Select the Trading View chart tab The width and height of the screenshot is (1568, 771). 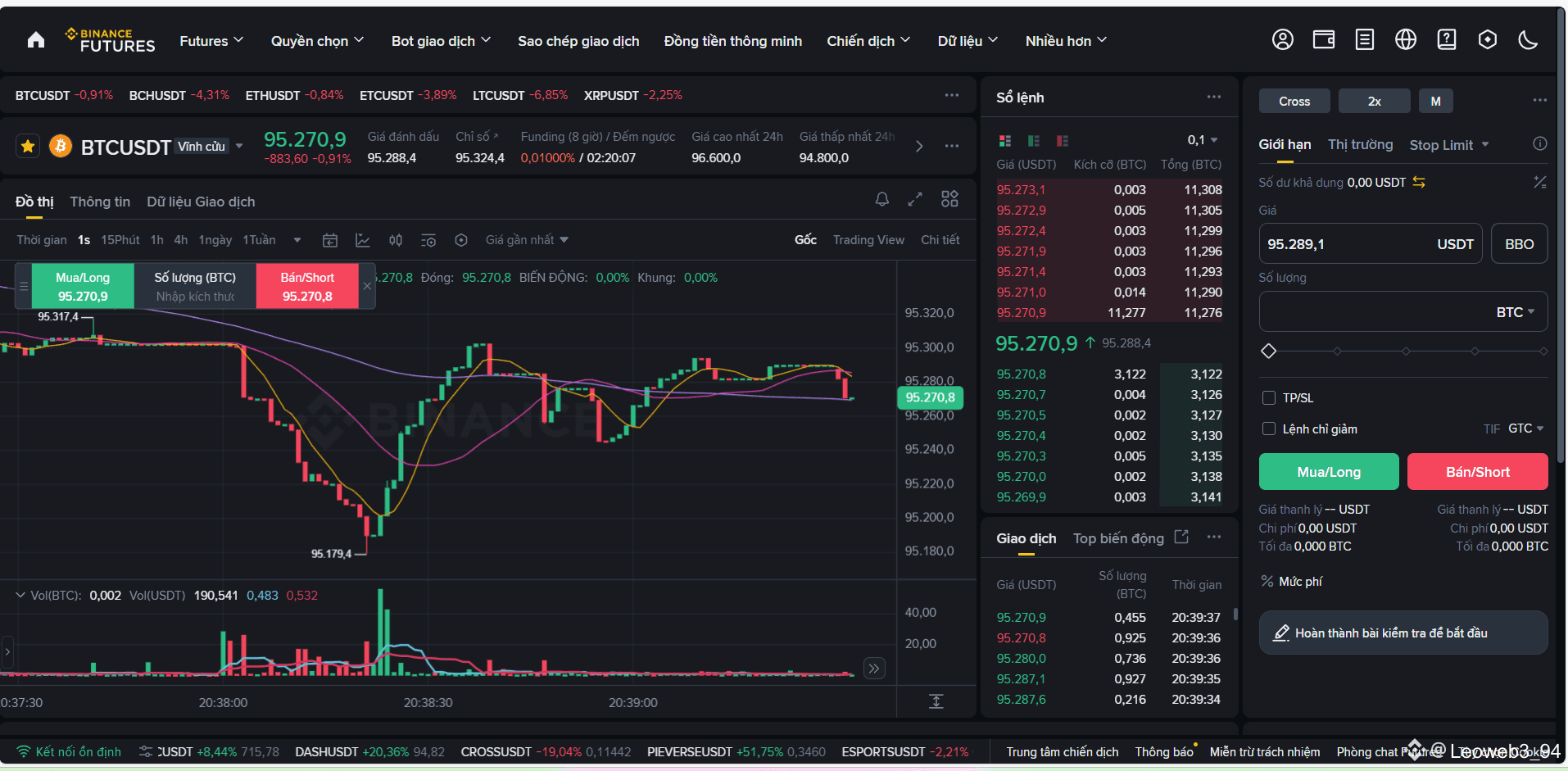(x=868, y=240)
